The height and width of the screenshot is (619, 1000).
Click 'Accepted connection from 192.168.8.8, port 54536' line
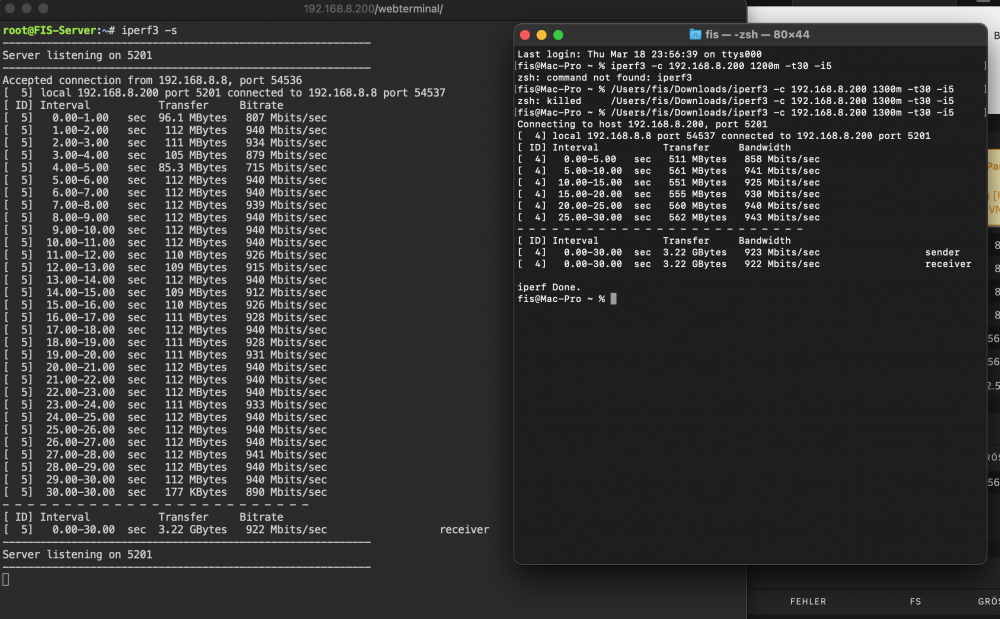[152, 80]
